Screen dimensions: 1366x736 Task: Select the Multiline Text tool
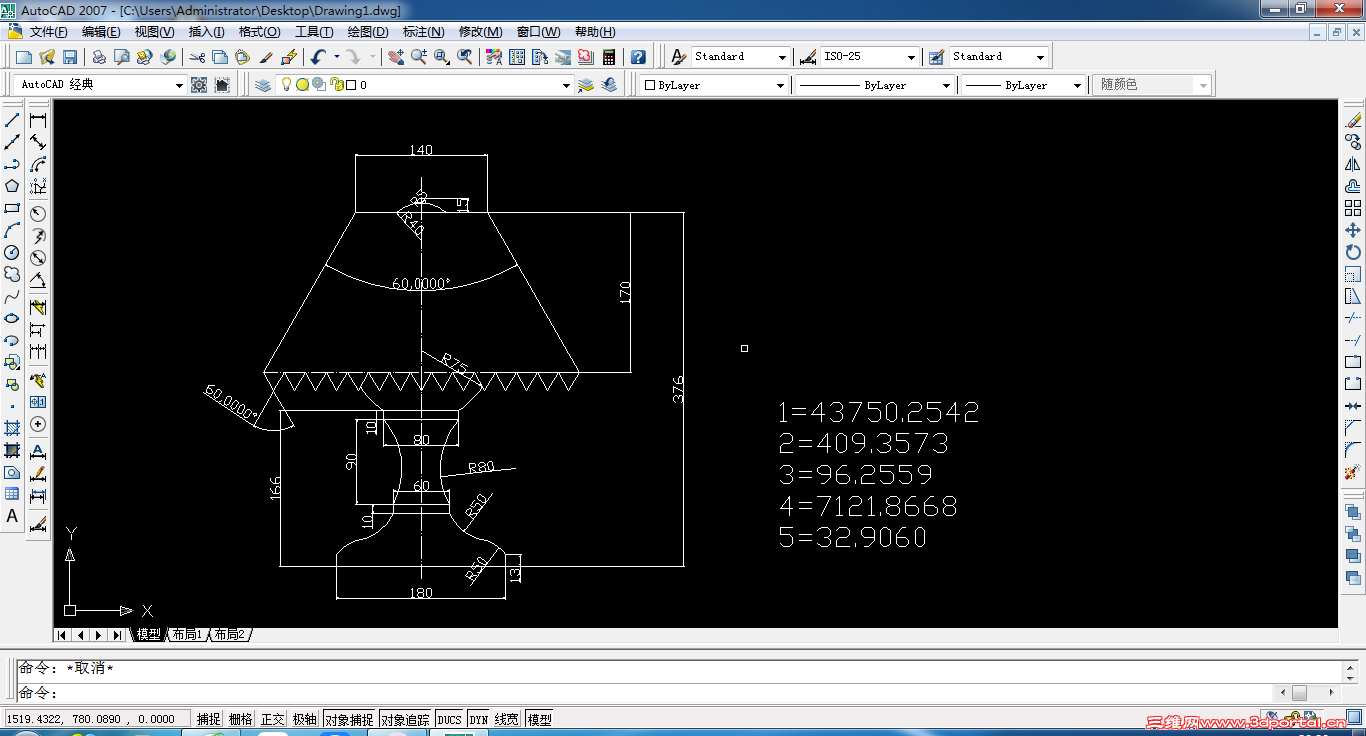coord(12,516)
